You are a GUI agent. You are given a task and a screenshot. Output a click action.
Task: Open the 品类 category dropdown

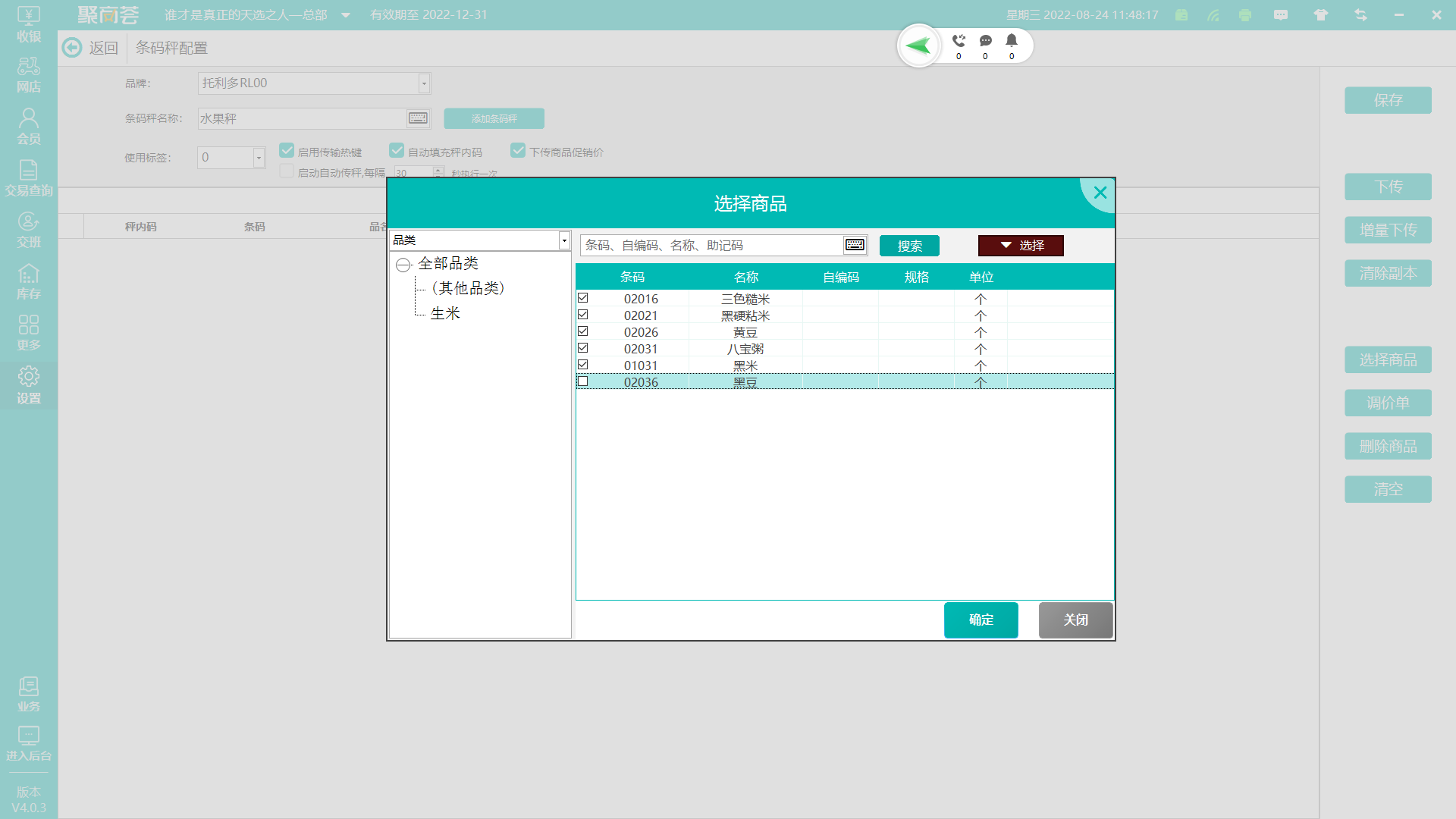[564, 240]
